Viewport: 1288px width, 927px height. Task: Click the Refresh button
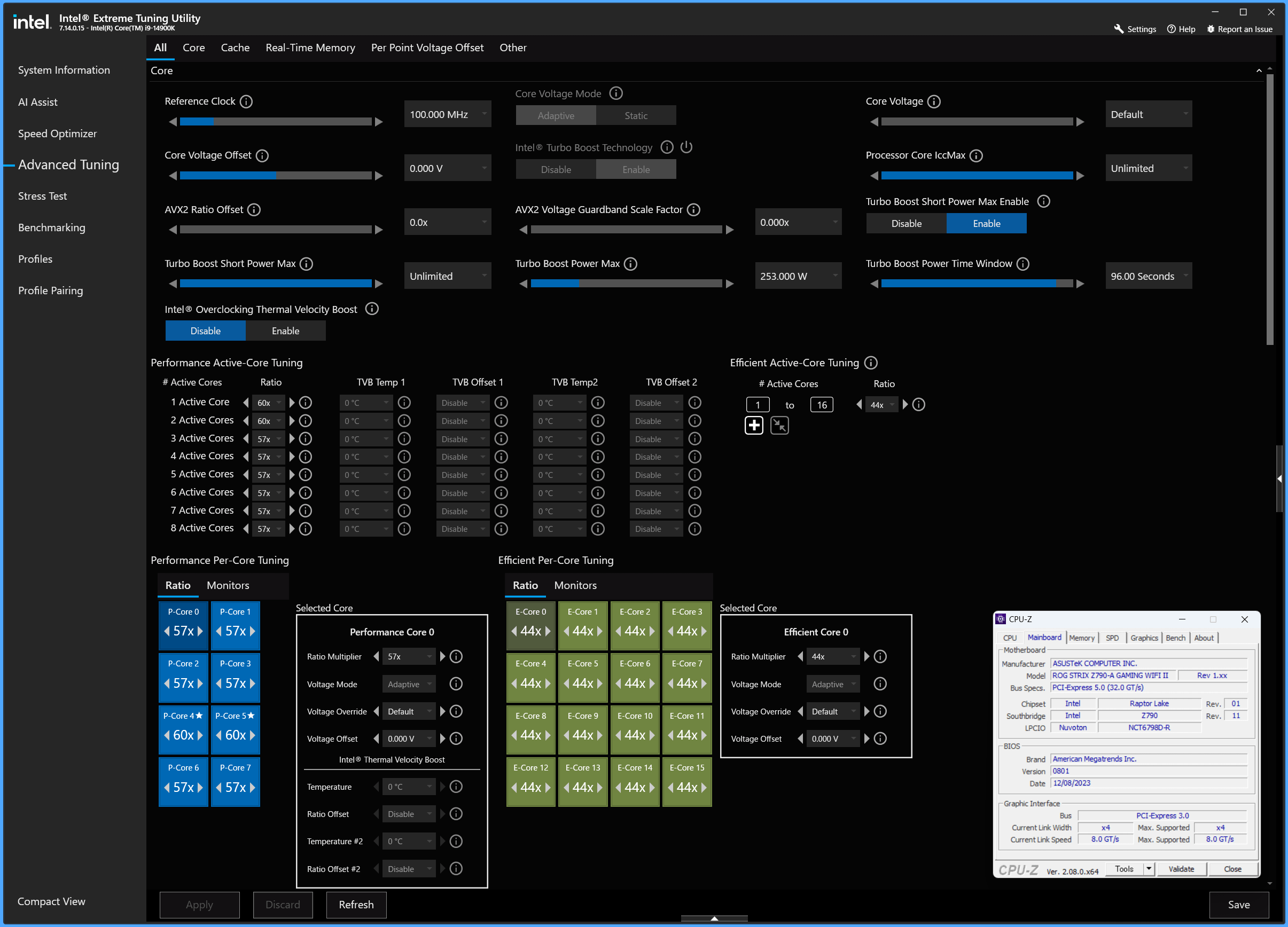[356, 904]
